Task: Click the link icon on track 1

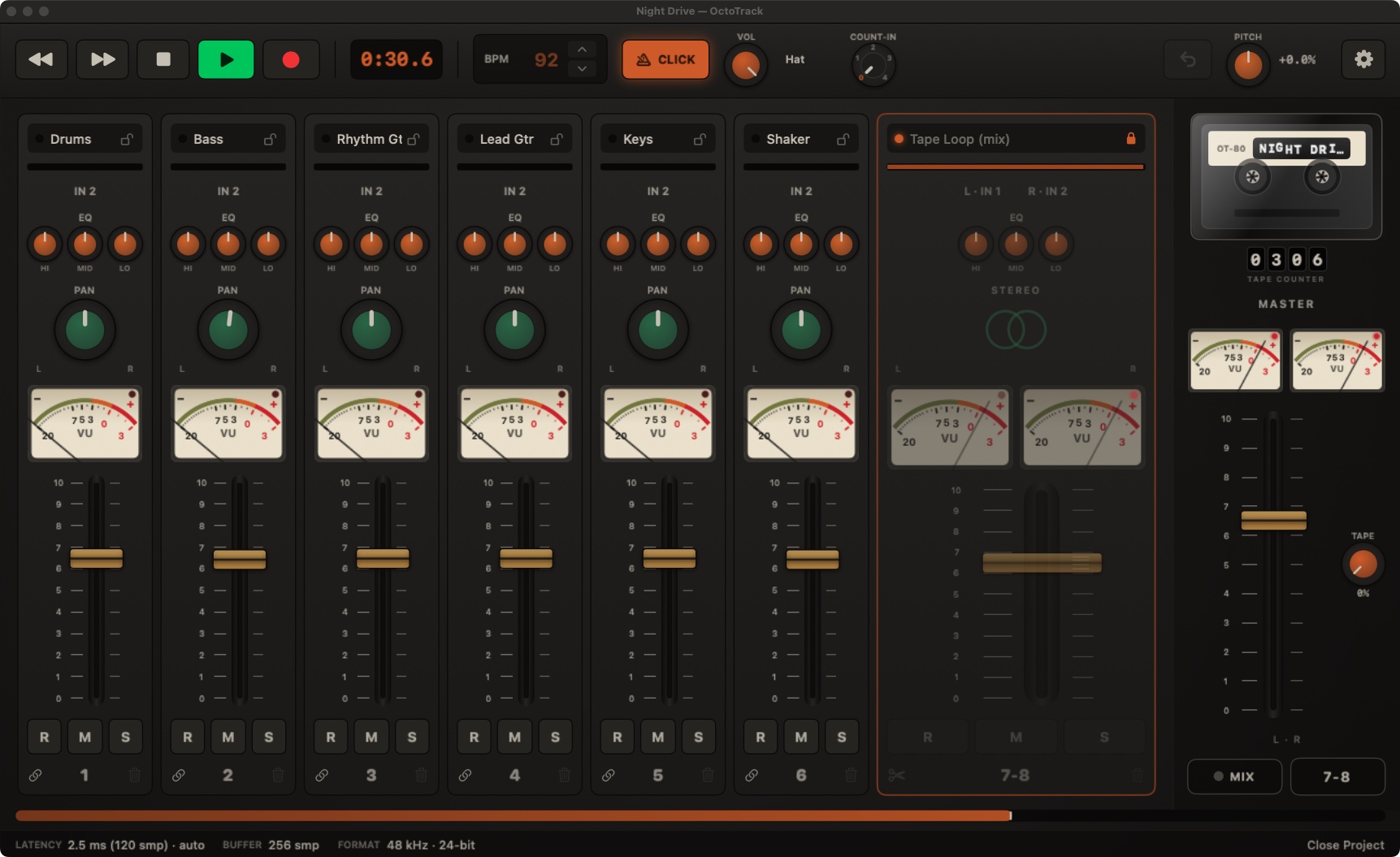Action: [x=36, y=775]
